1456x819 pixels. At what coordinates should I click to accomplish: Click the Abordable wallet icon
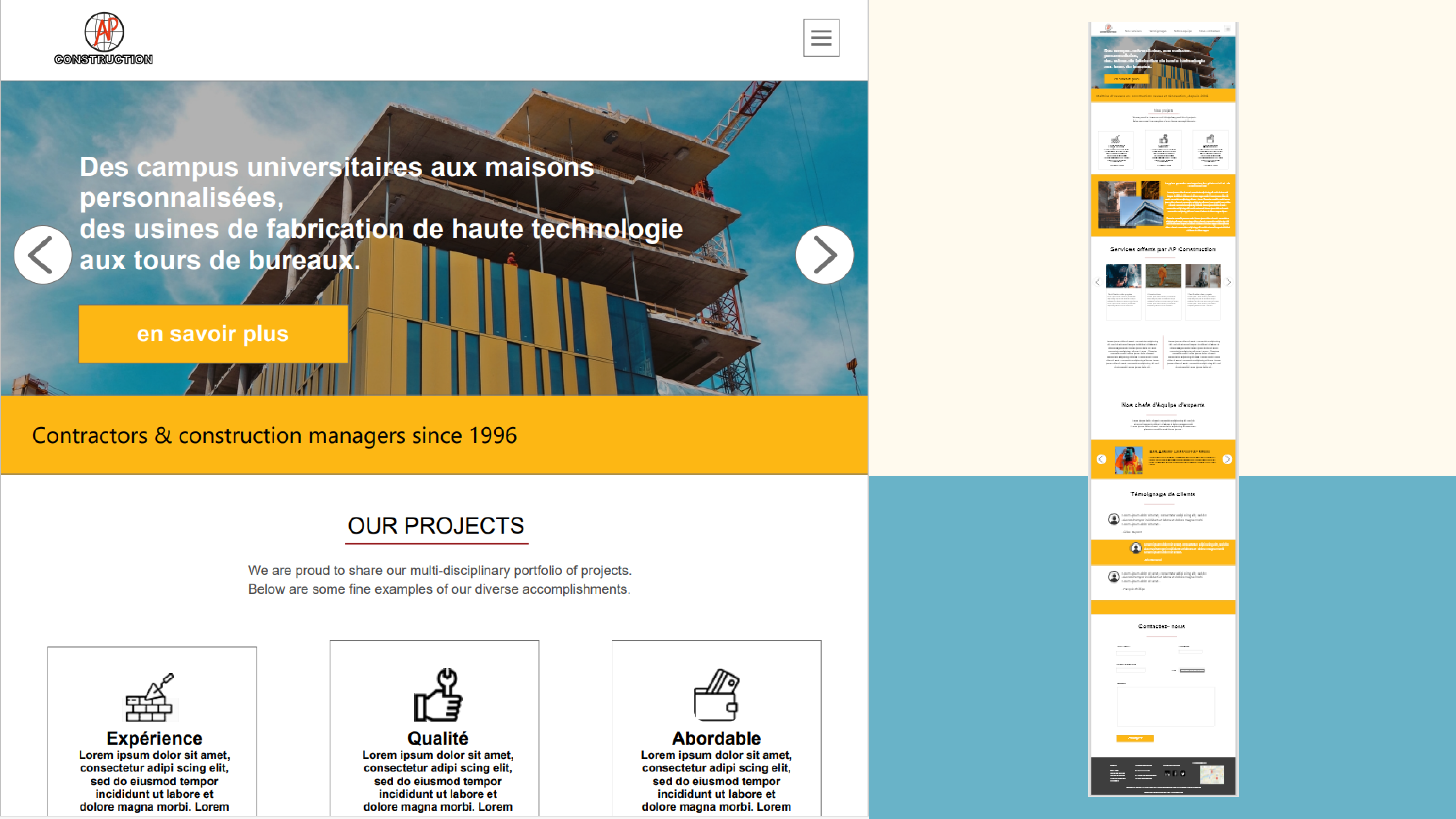coord(716,695)
